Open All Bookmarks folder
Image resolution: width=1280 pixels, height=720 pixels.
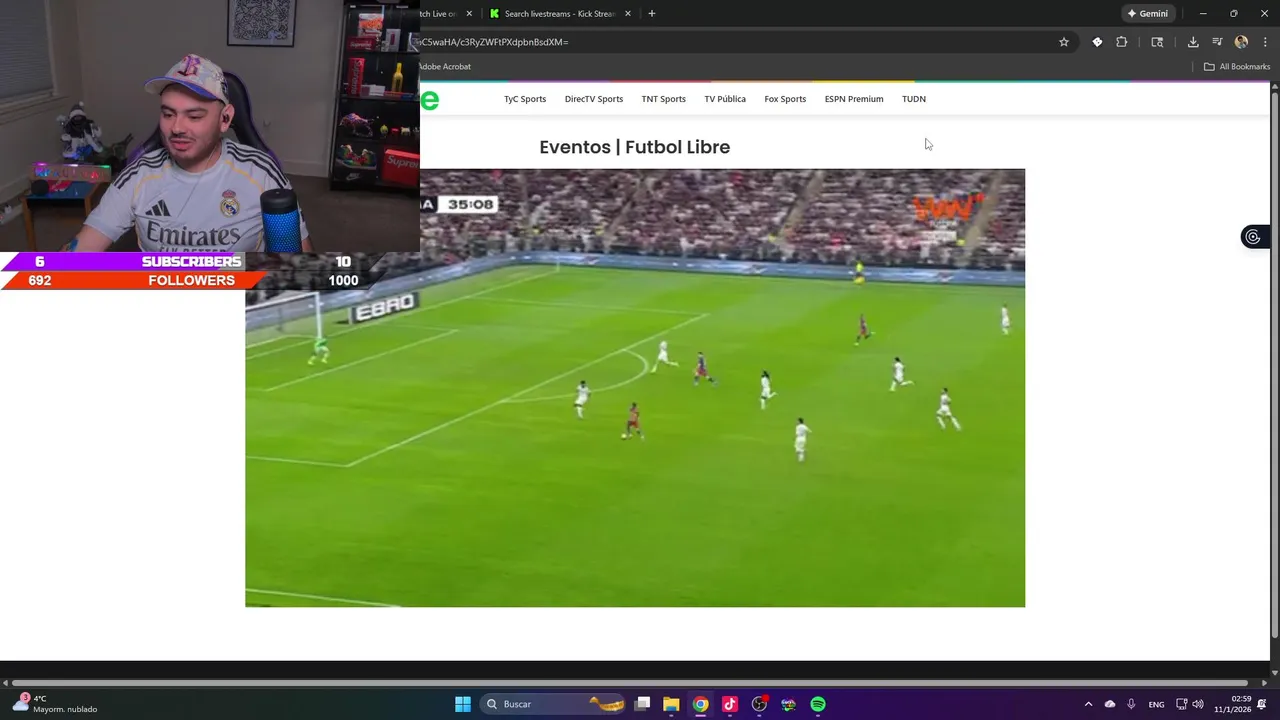[1237, 67]
